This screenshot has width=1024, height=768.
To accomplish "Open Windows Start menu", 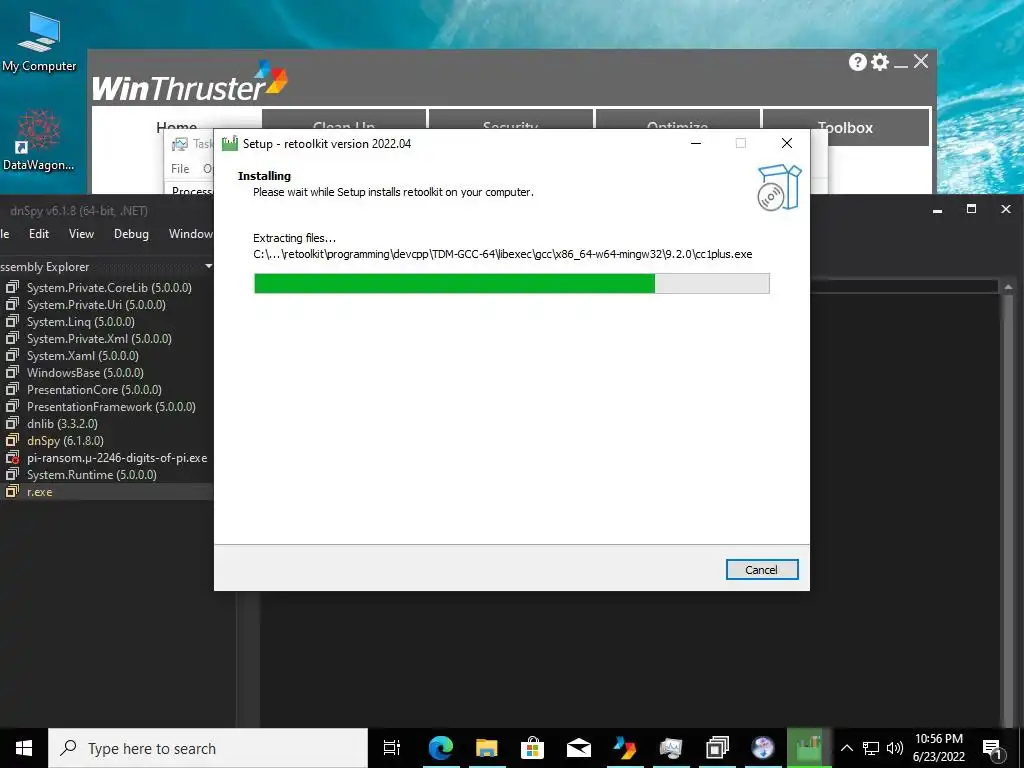I will point(24,748).
